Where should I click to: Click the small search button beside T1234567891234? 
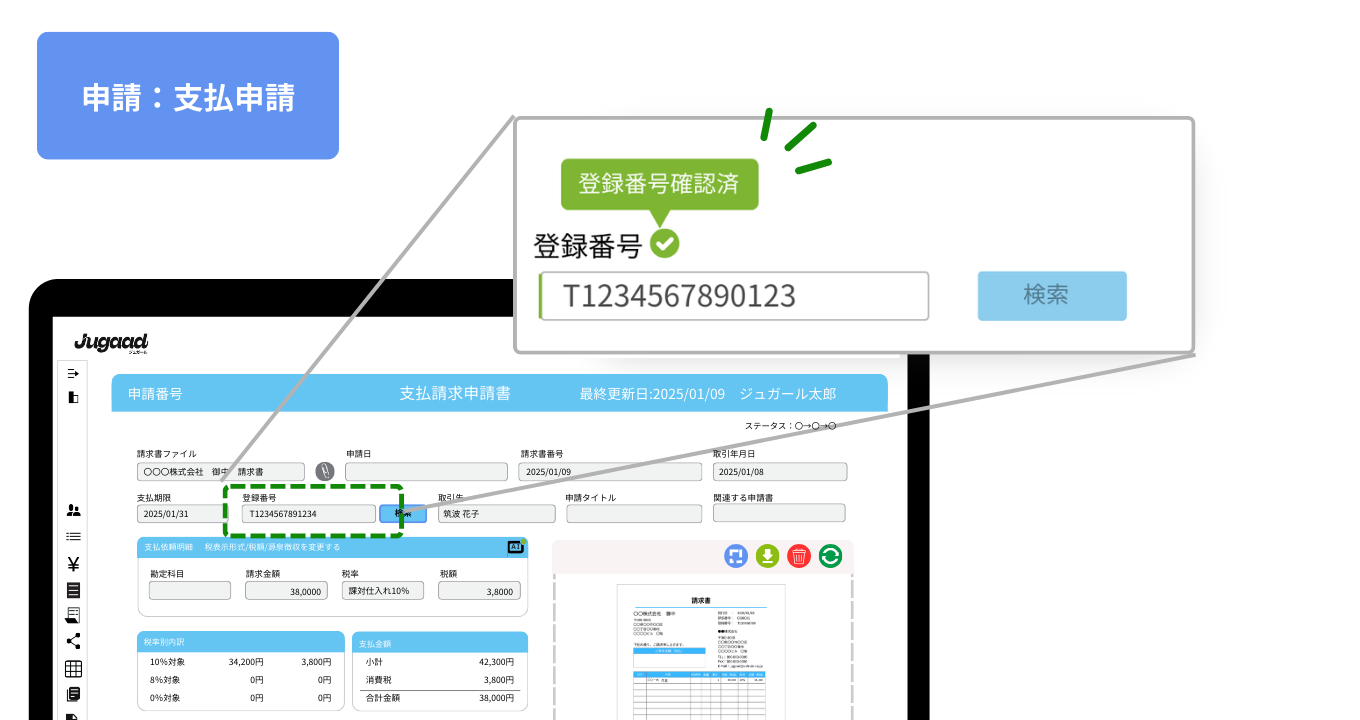coord(403,513)
